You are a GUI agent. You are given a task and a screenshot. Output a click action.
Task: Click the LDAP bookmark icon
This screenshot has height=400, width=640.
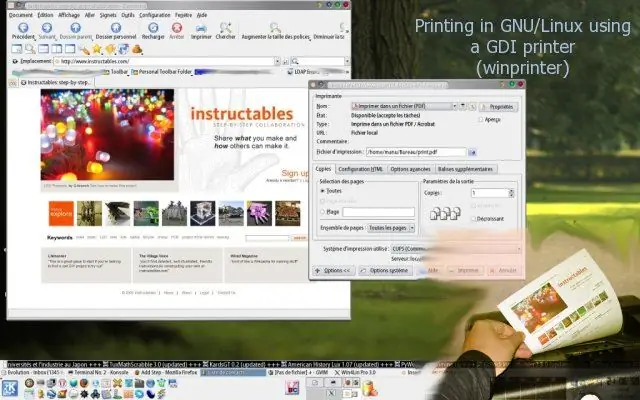pyautogui.click(x=290, y=72)
